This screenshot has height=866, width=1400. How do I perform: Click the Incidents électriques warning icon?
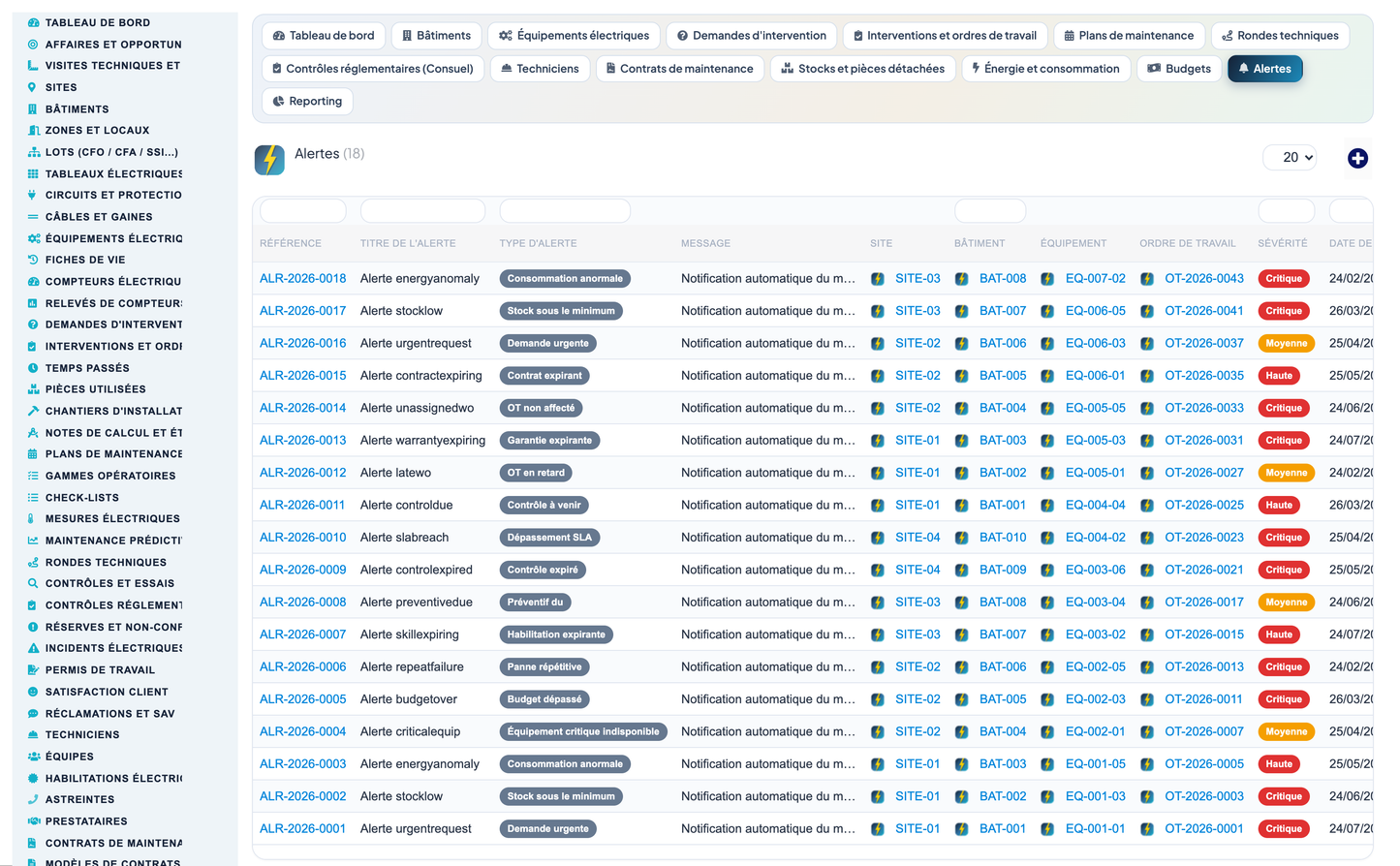point(33,648)
